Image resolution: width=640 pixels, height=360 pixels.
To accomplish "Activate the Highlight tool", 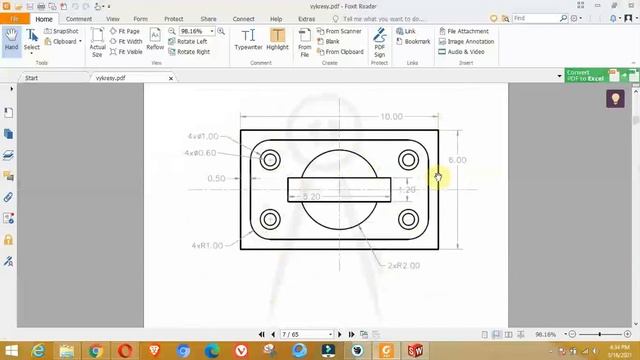I will tap(277, 40).
